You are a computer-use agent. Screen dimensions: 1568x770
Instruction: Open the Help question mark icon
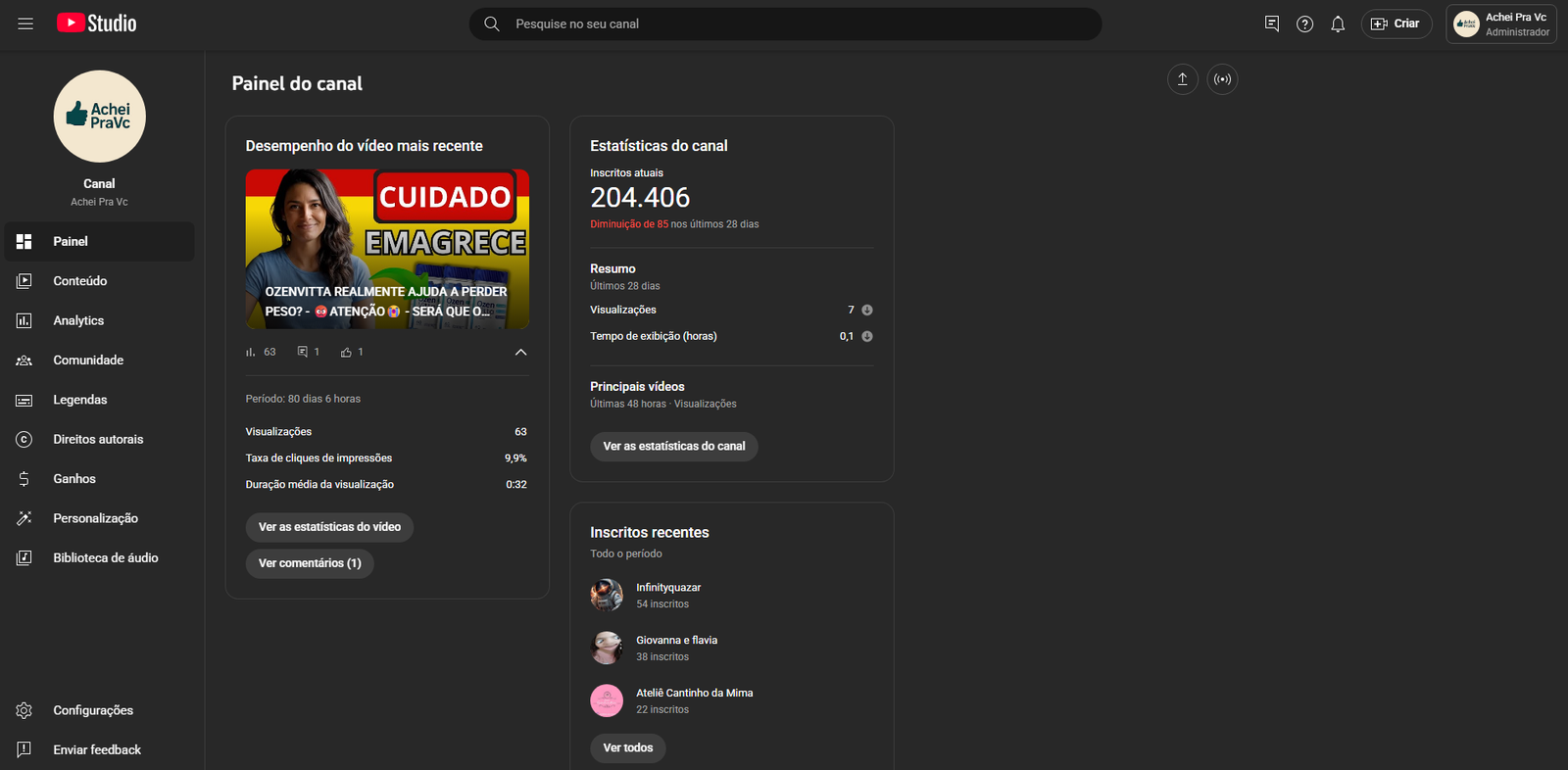[1304, 24]
